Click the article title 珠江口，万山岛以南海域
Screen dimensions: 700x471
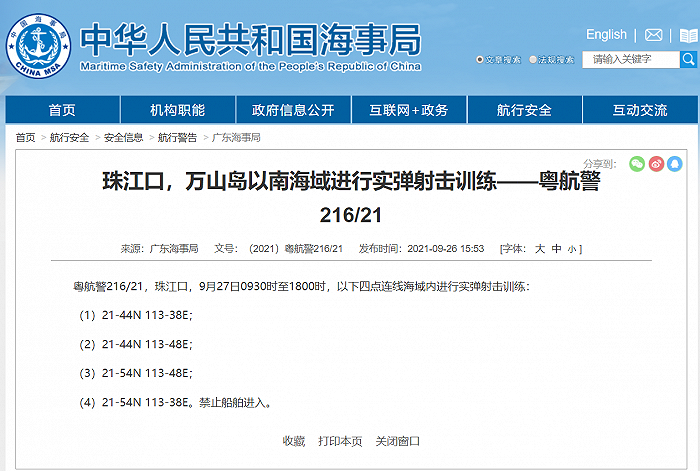(x=351, y=198)
